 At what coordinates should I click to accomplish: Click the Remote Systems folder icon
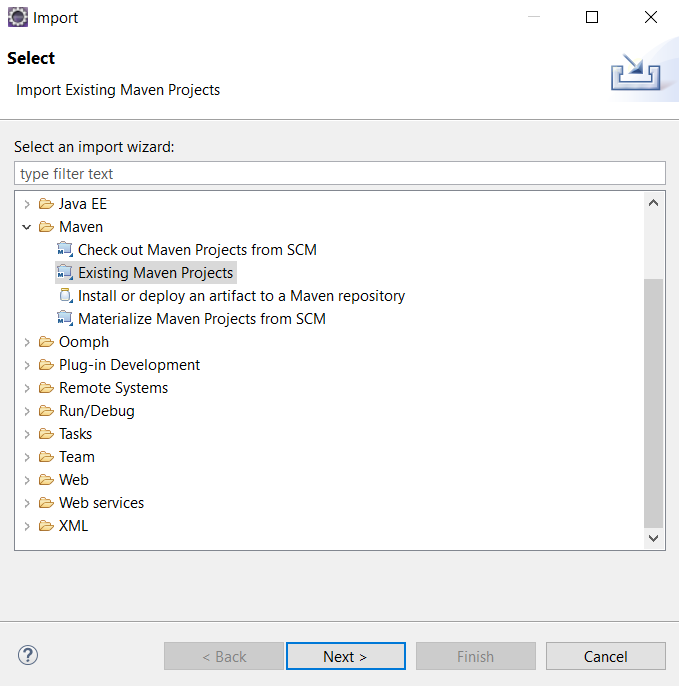coord(46,388)
